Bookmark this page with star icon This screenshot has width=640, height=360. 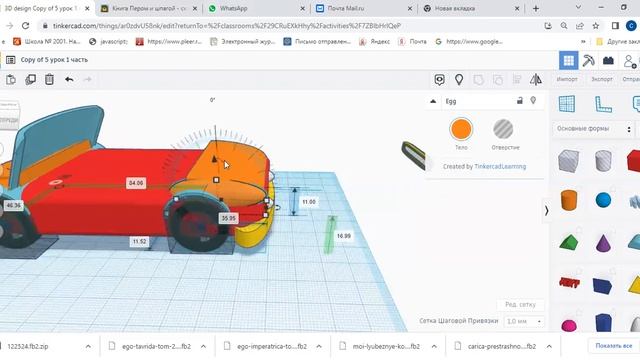coord(596,26)
